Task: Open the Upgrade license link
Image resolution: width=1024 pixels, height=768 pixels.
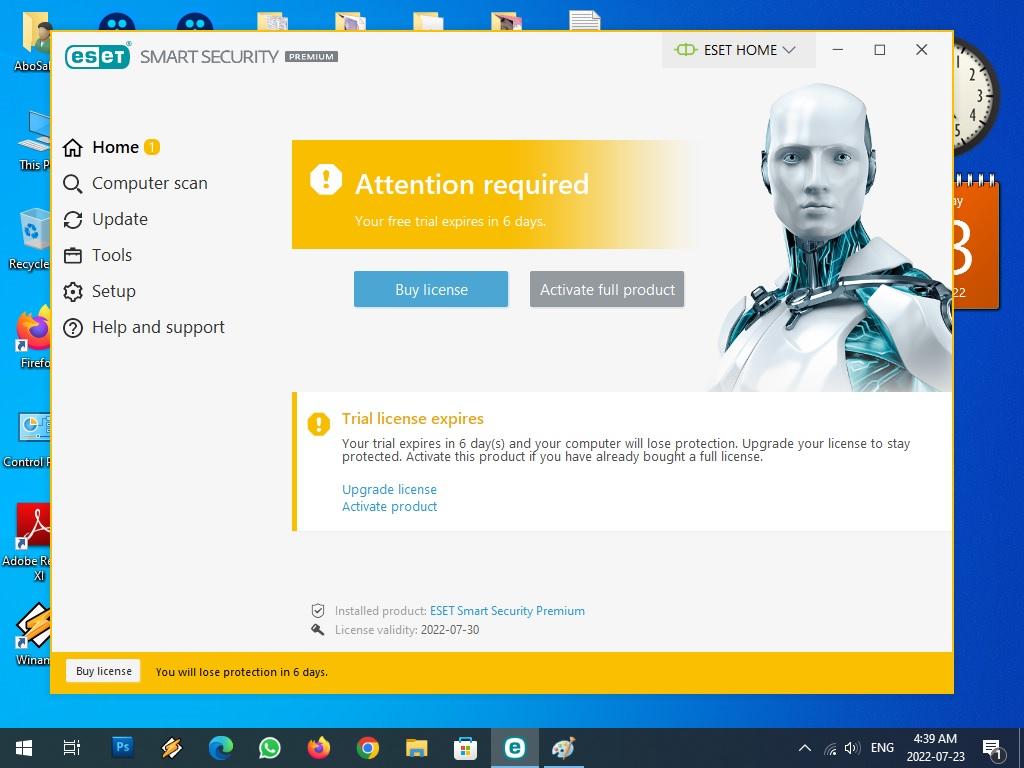Action: pyautogui.click(x=389, y=489)
